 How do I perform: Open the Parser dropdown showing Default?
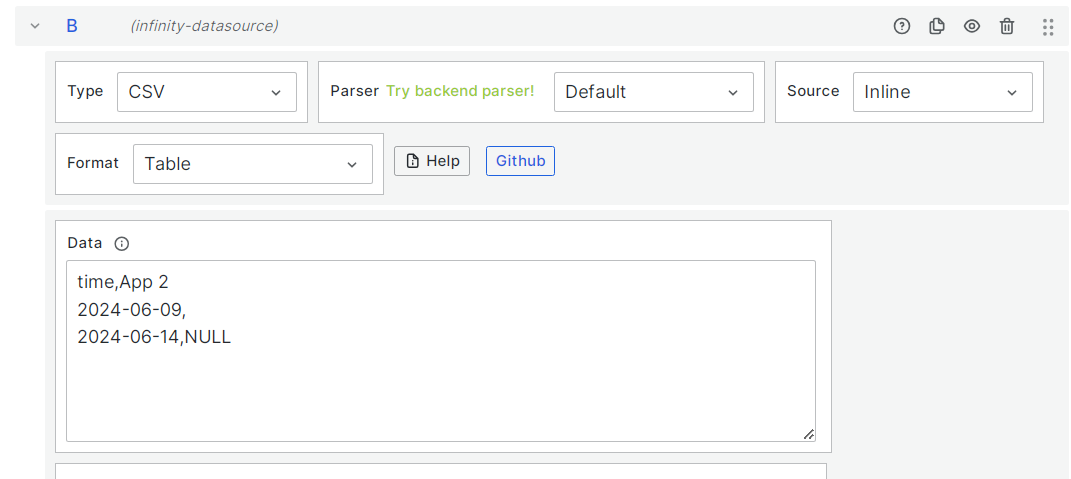[x=653, y=92]
